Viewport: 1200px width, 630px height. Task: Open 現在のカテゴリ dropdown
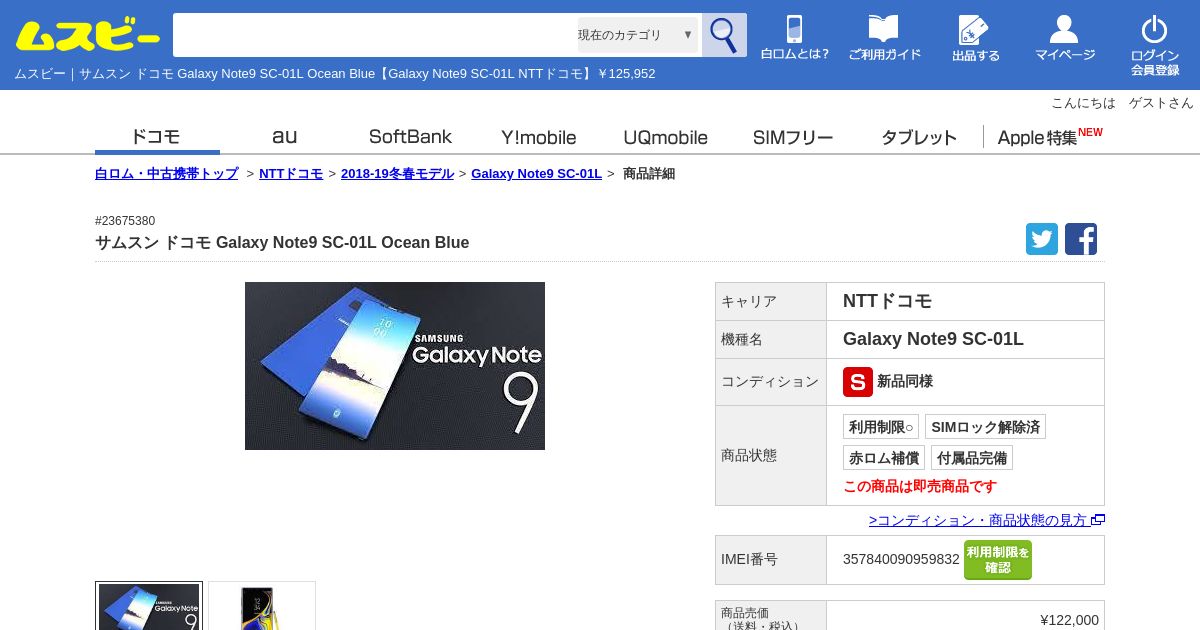tap(637, 35)
